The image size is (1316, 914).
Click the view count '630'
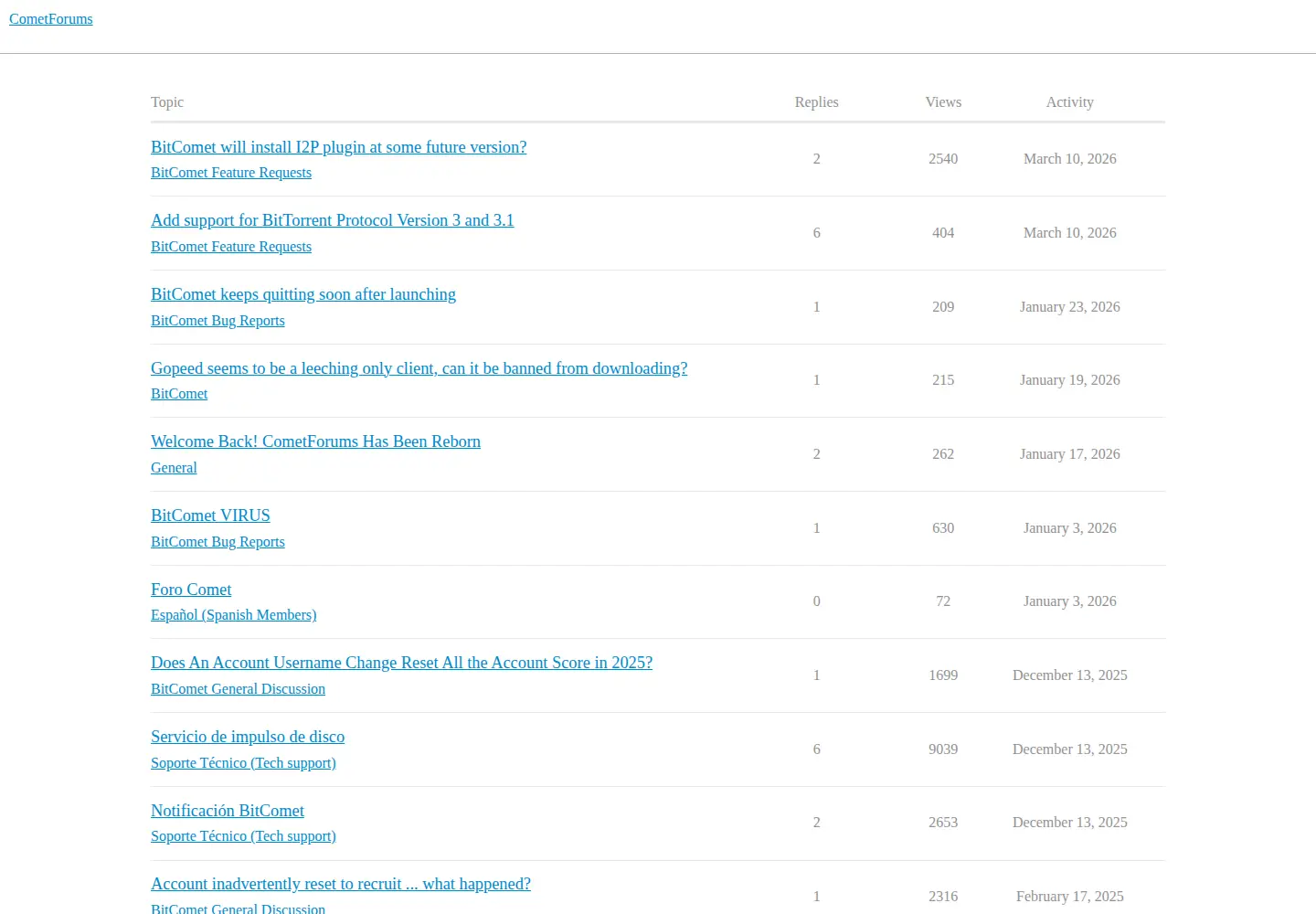tap(943, 528)
